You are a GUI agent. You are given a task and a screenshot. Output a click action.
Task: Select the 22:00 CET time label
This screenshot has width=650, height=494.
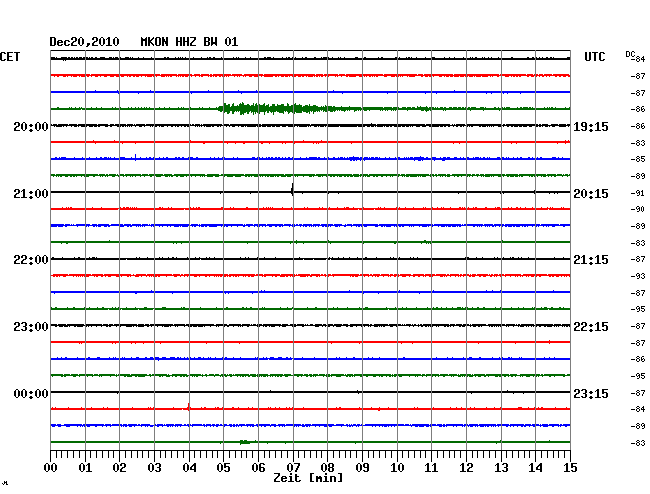point(31,260)
